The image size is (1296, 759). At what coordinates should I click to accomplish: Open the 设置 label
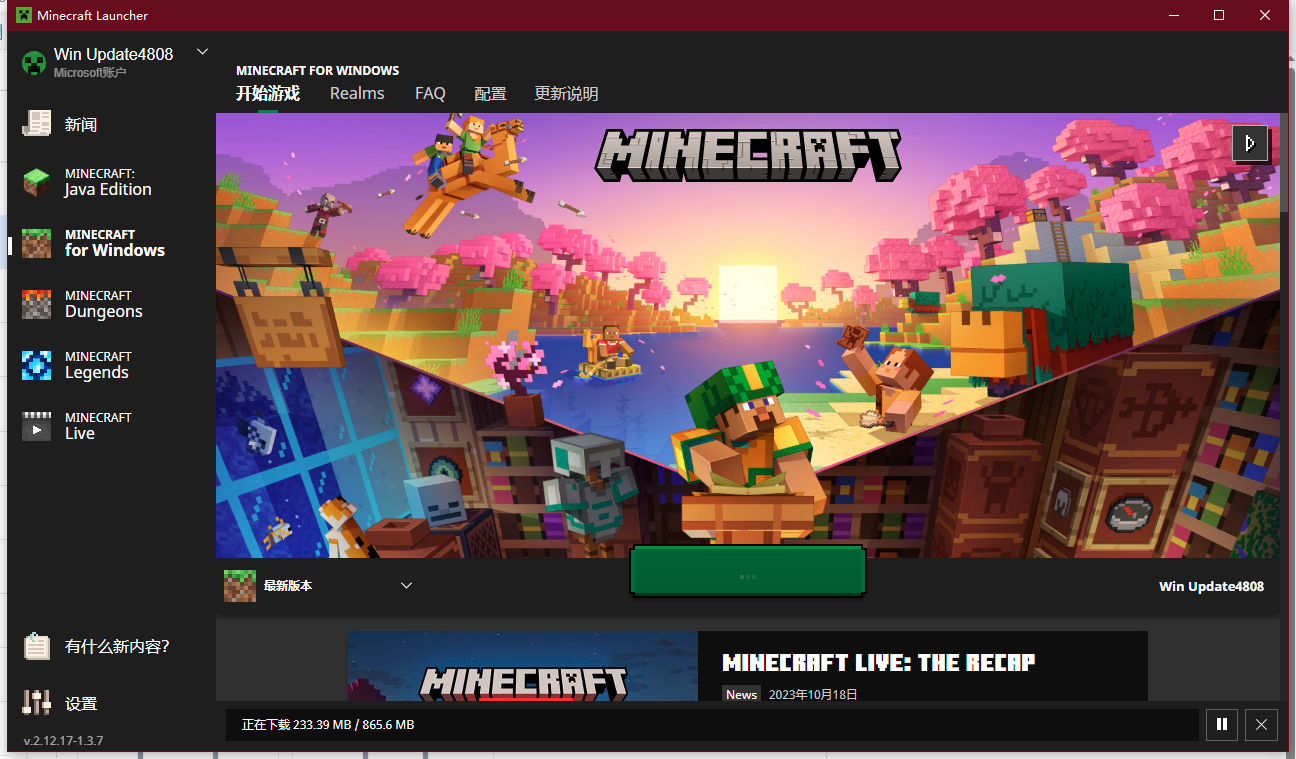pyautogui.click(x=81, y=704)
